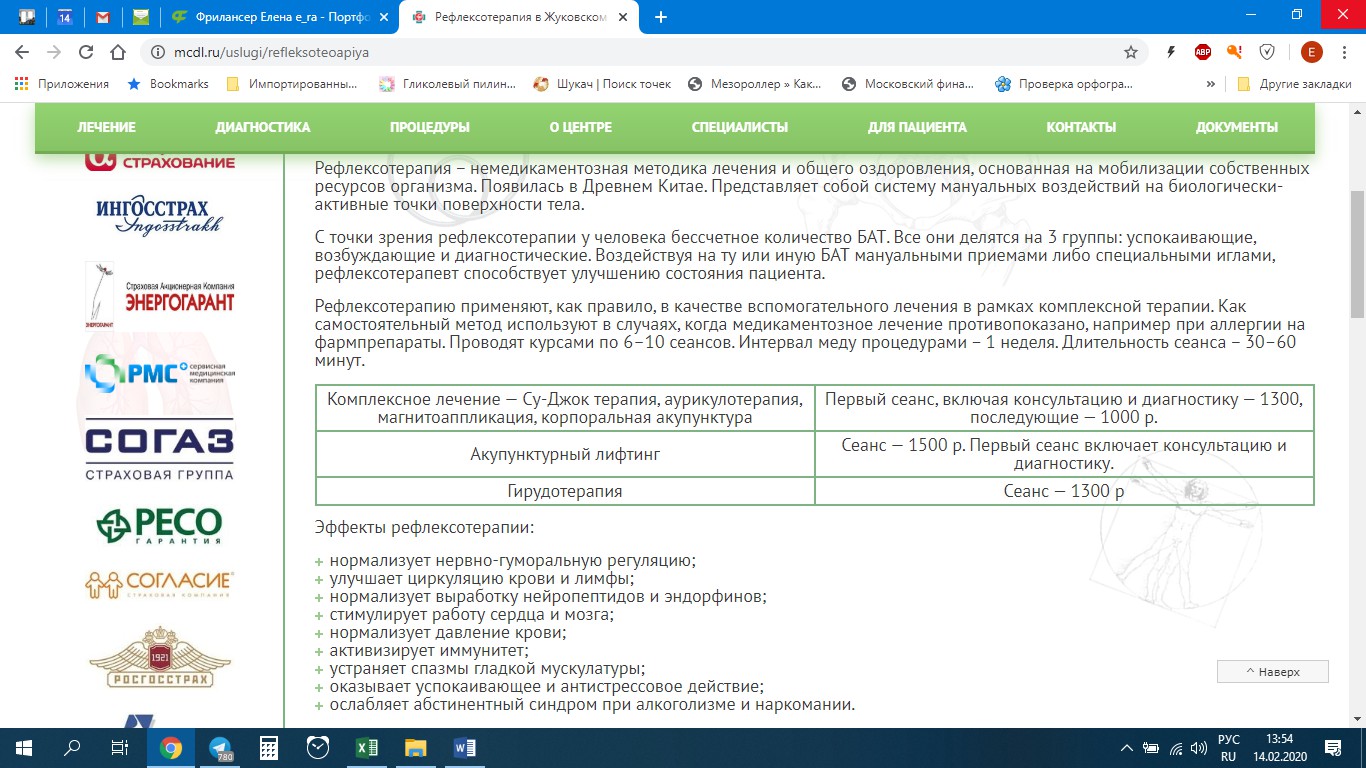1366x768 pixels.
Task: Go back to the previous page
Action: tap(22, 52)
